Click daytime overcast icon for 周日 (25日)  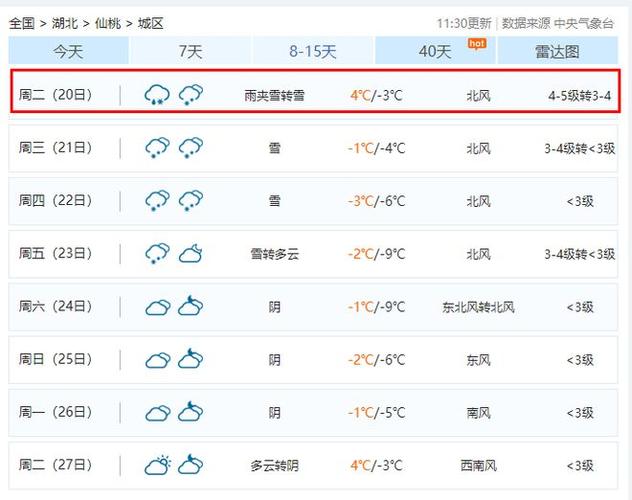[x=158, y=360]
